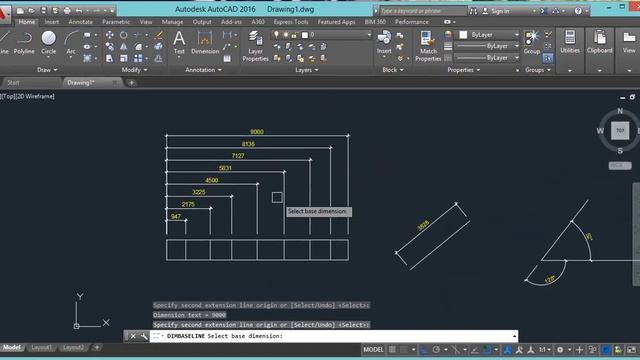Viewport: 640px width, 360px height.
Task: Open the annotation scale 1:1 dropdown
Action: [544, 350]
